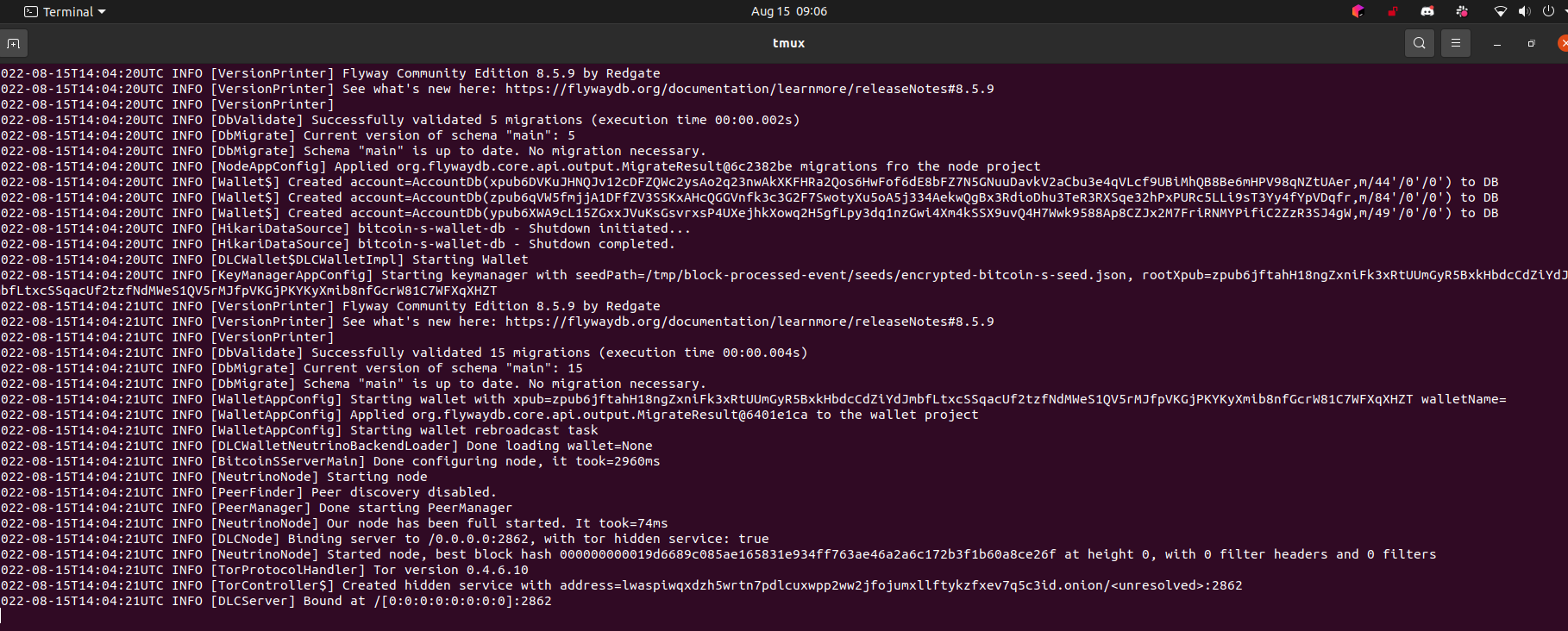Open Discord from the system tray
Image resolution: width=1568 pixels, height=631 pixels.
1427,11
